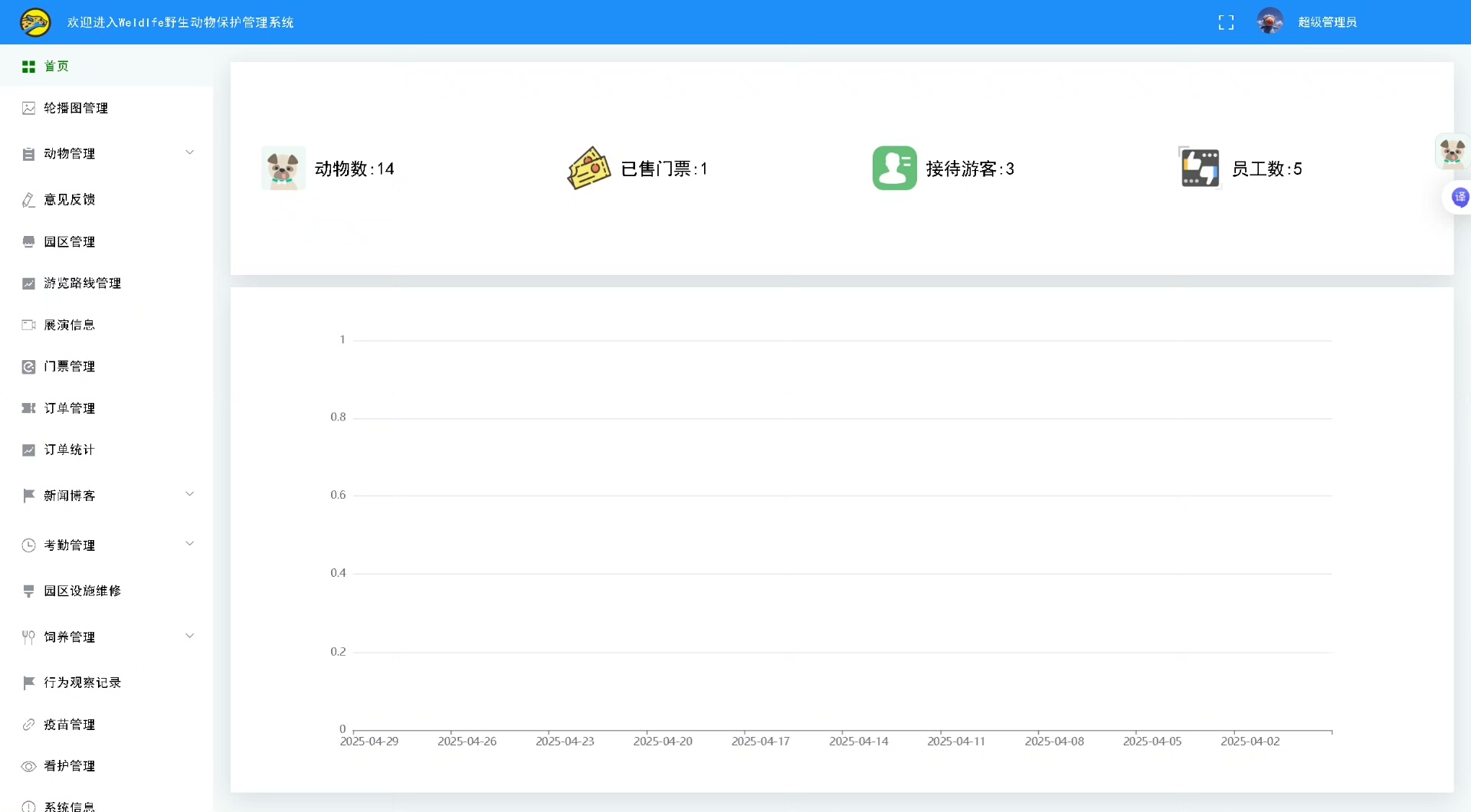Click the 2025-04-17 axis label

pyautogui.click(x=761, y=742)
